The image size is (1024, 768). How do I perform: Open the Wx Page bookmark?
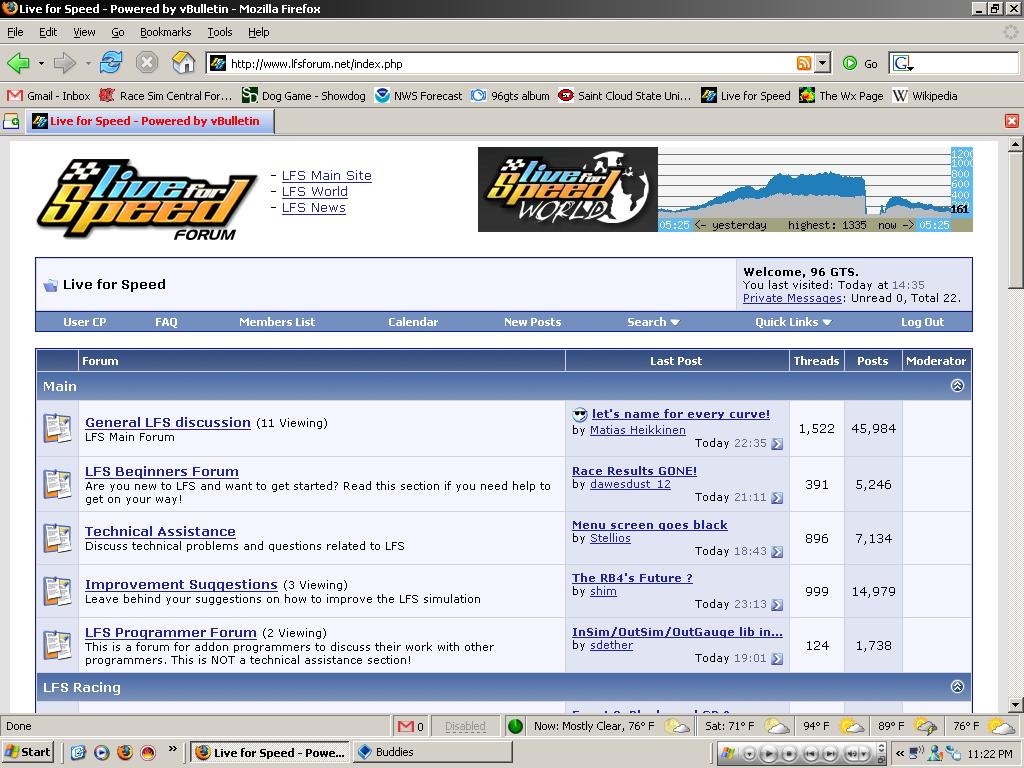click(842, 96)
